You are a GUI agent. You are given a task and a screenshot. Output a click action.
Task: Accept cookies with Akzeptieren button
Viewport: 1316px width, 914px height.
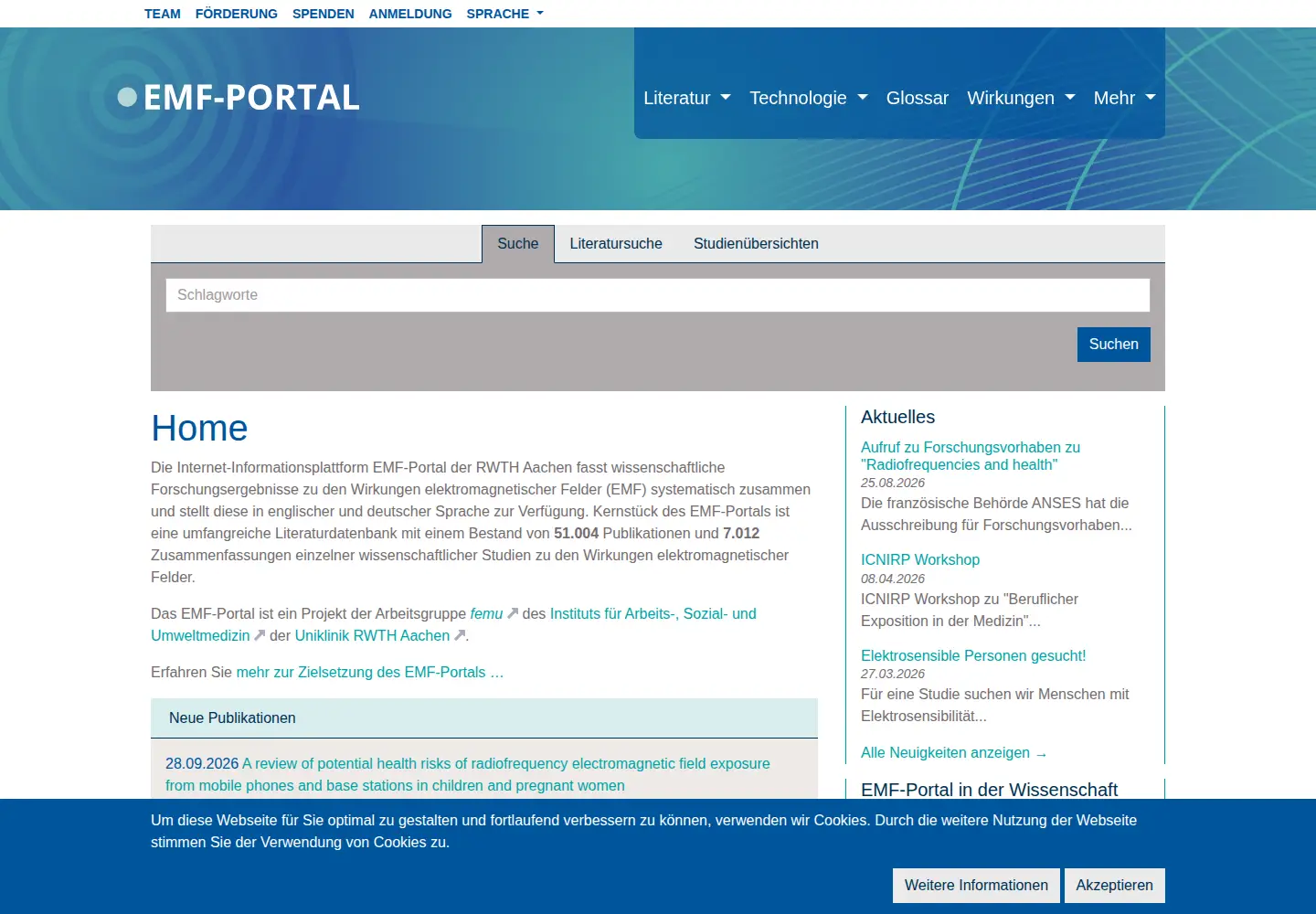pyautogui.click(x=1115, y=886)
